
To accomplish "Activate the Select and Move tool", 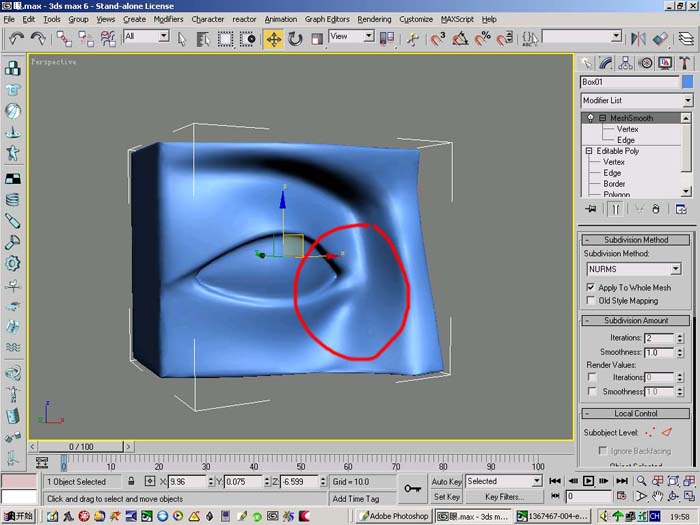I will [273, 39].
